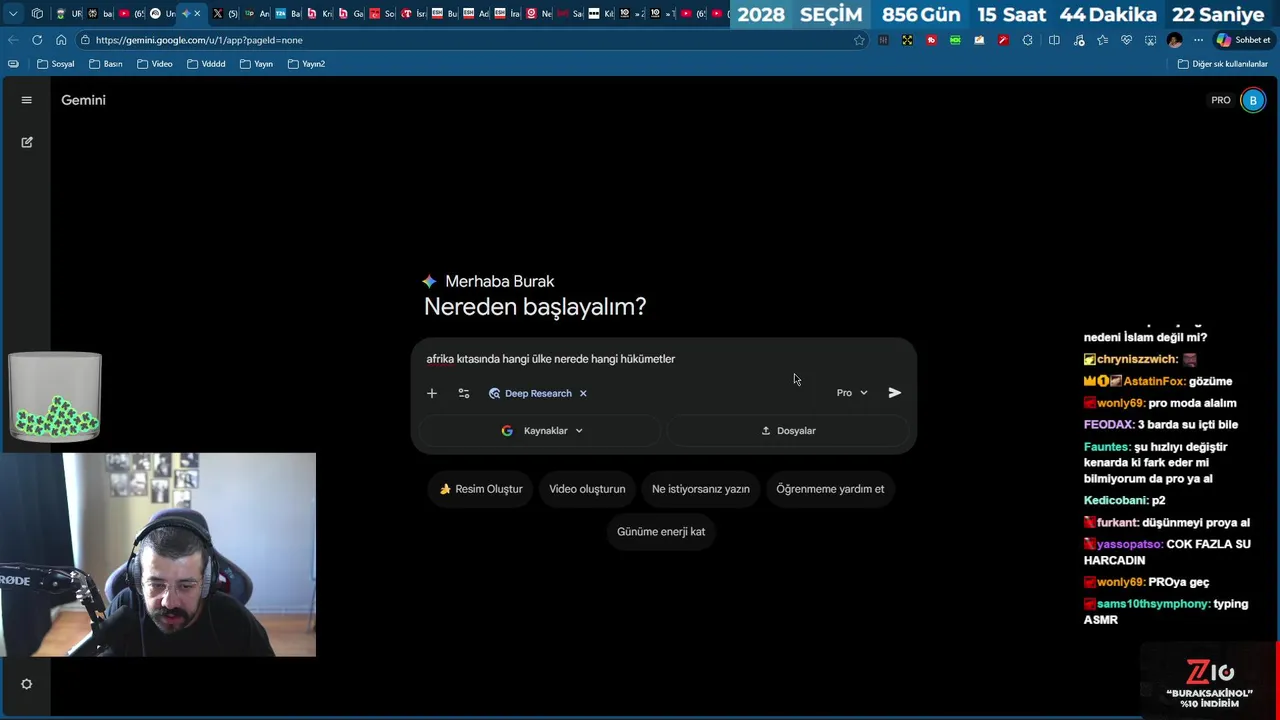Click the yellow arrows extension icon
The image size is (1280, 720).
[x=907, y=40]
